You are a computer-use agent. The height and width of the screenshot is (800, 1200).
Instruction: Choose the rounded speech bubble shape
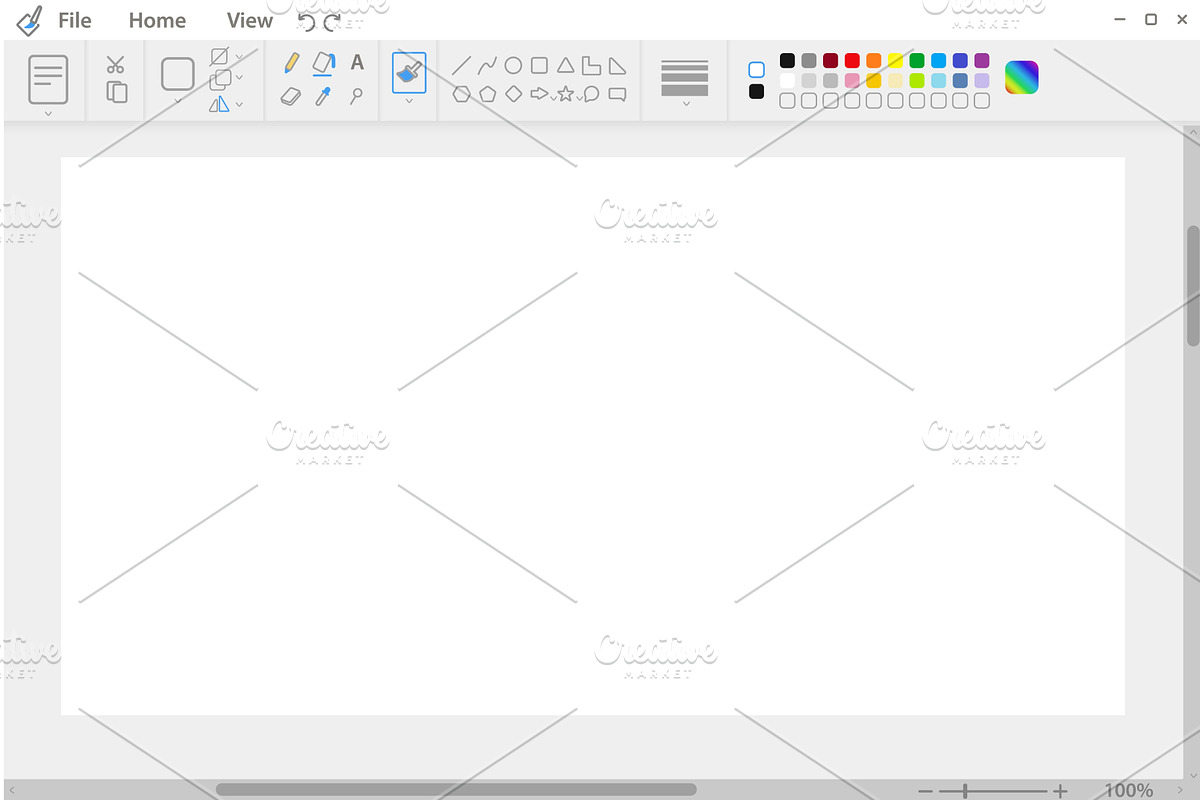coord(591,94)
